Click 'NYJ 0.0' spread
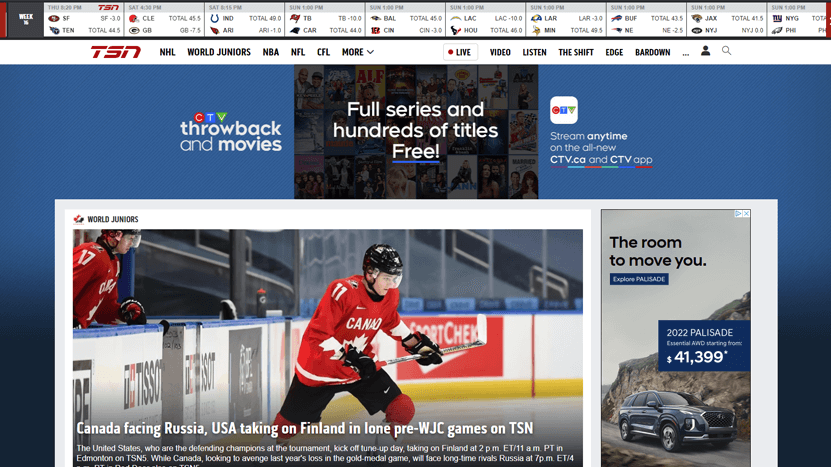Viewport: 831px width, 467px height. click(753, 31)
